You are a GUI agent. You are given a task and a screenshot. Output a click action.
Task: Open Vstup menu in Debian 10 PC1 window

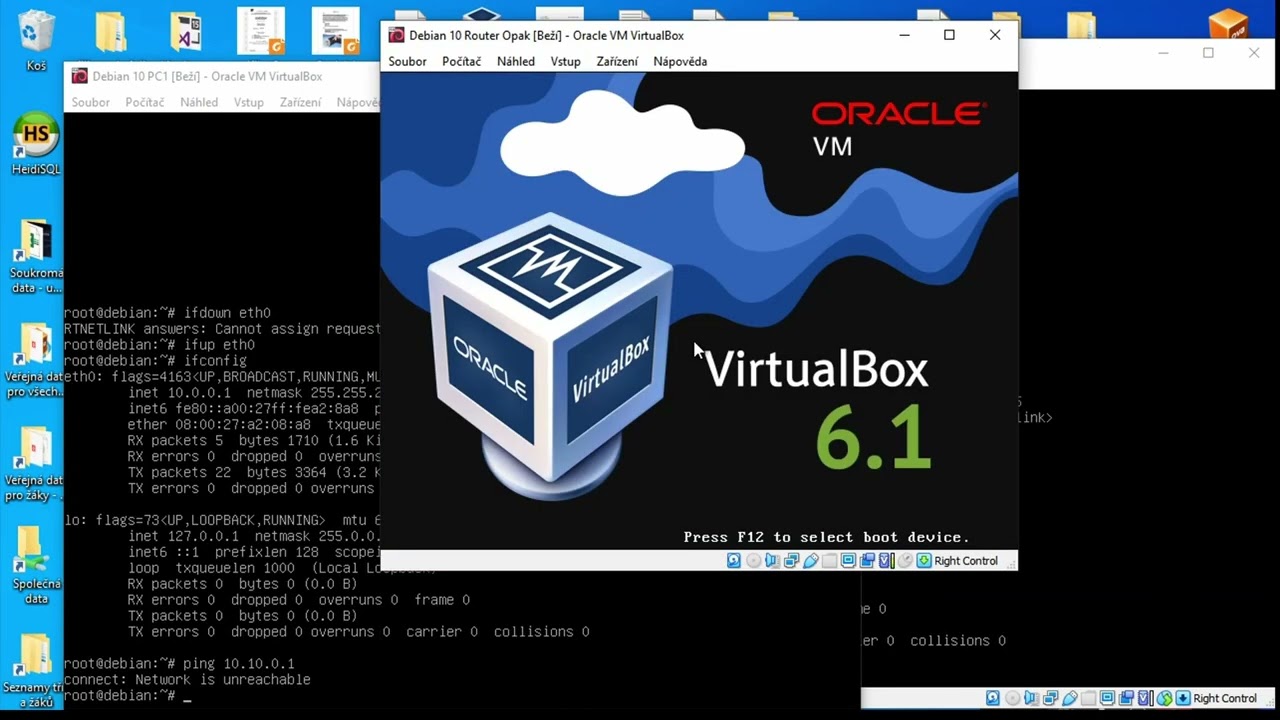coord(248,102)
